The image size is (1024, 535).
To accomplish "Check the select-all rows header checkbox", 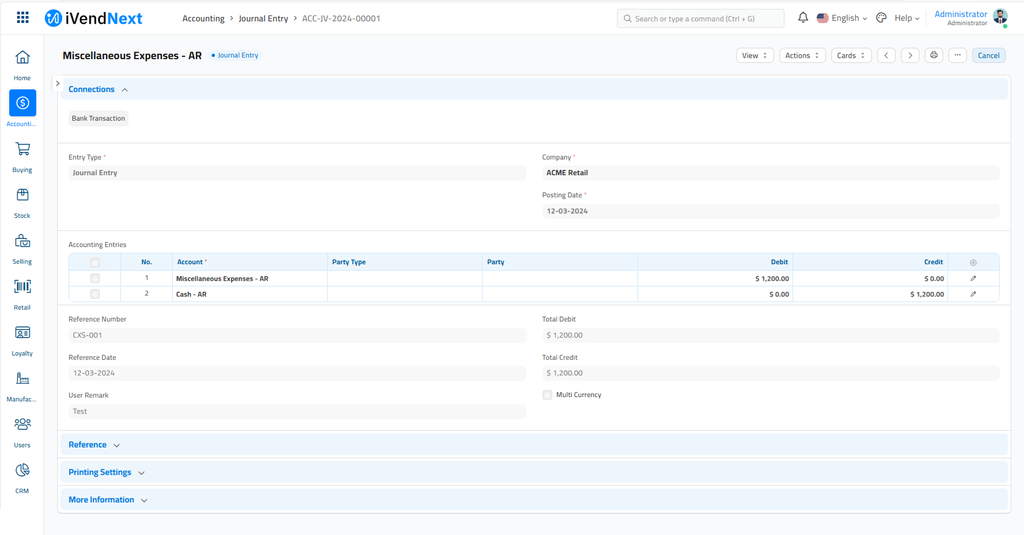I will pos(95,262).
